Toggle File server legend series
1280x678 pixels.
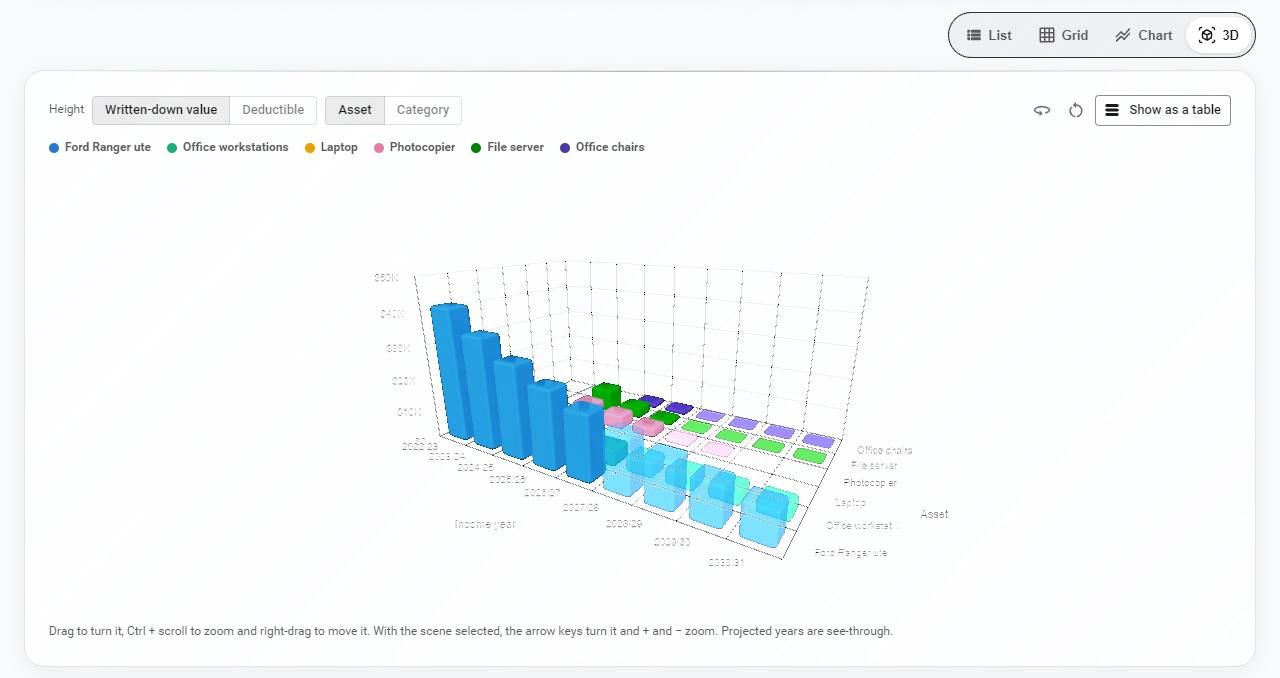508,147
